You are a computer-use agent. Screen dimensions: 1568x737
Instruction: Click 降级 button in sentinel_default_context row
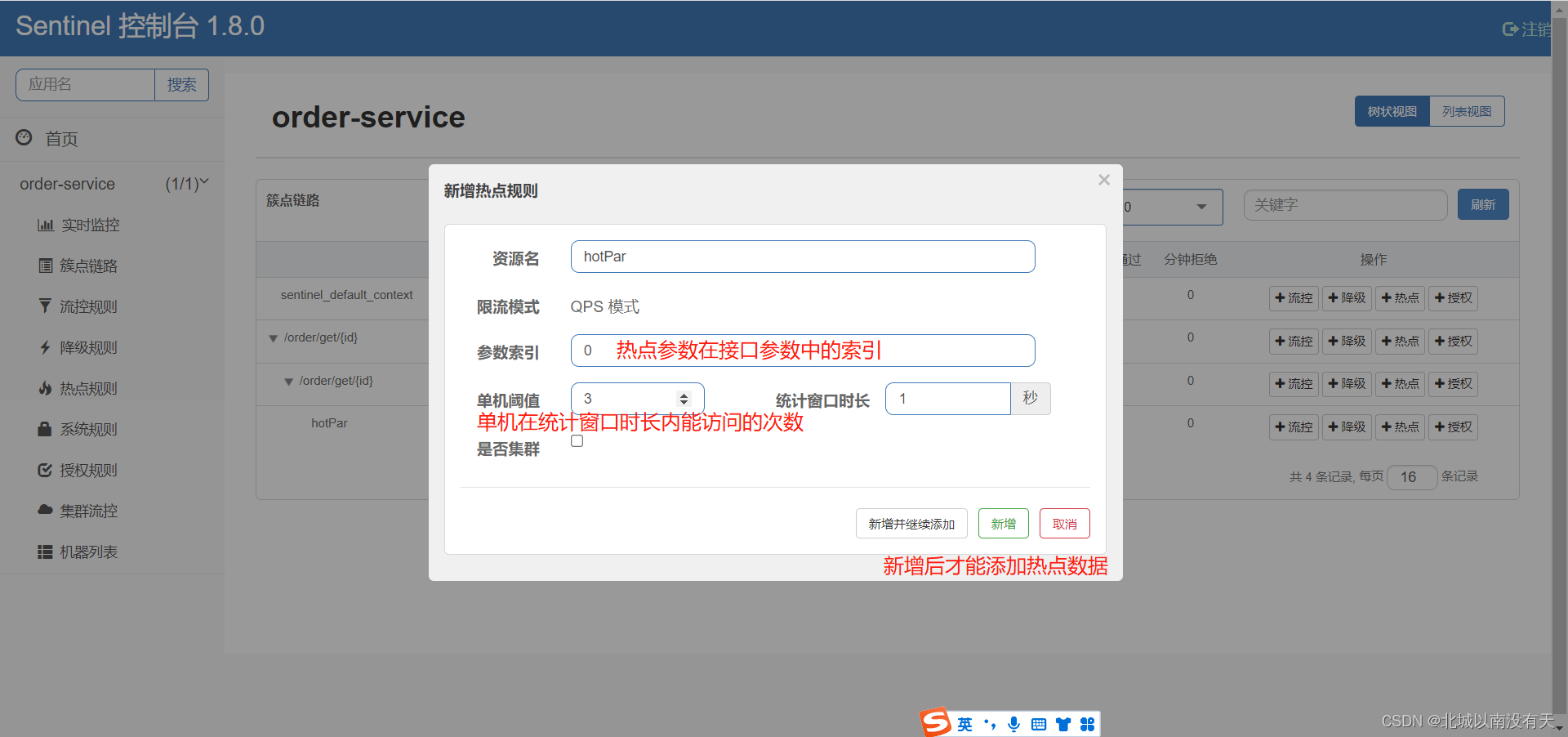1347,298
